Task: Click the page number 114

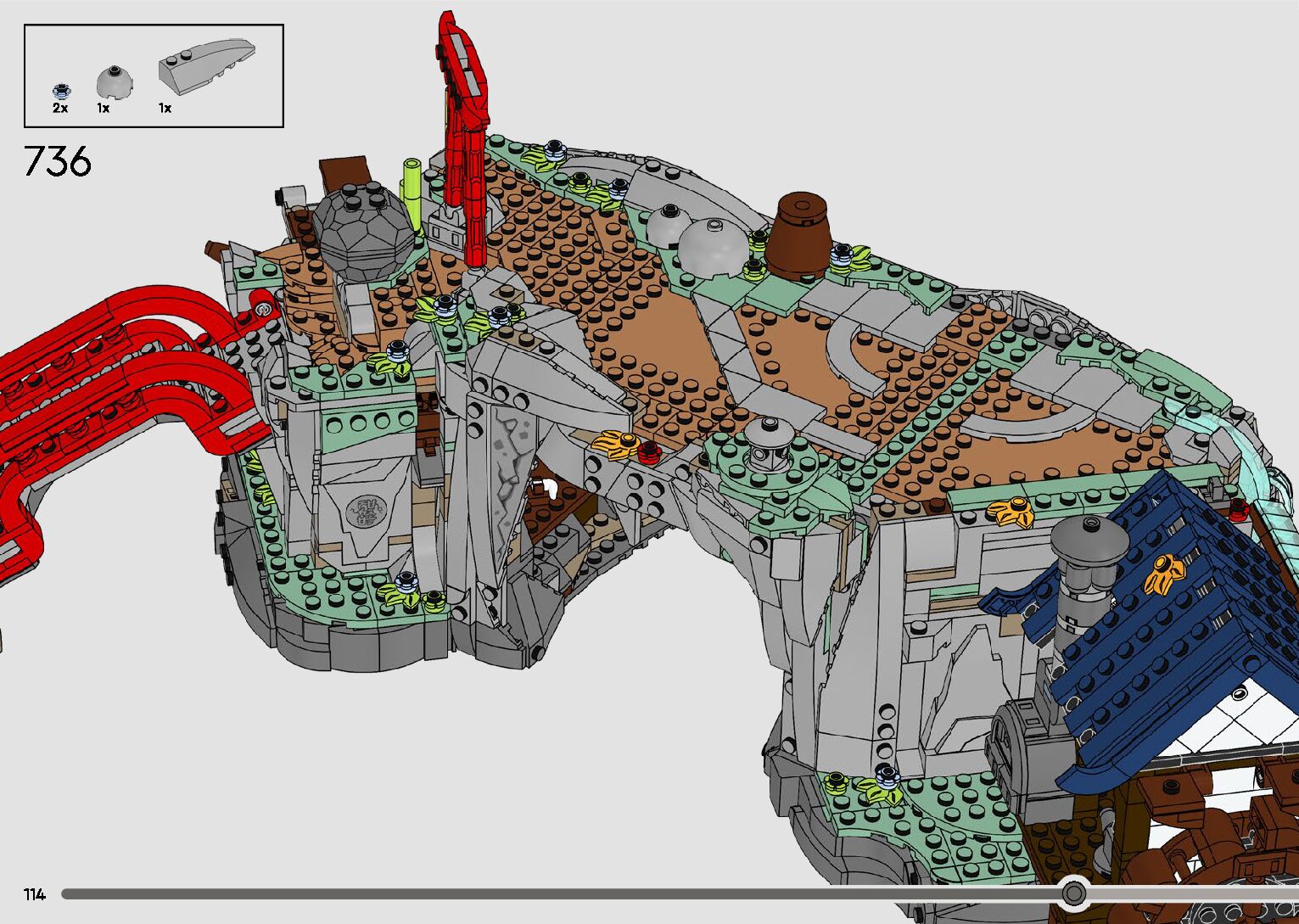Action: point(35,894)
